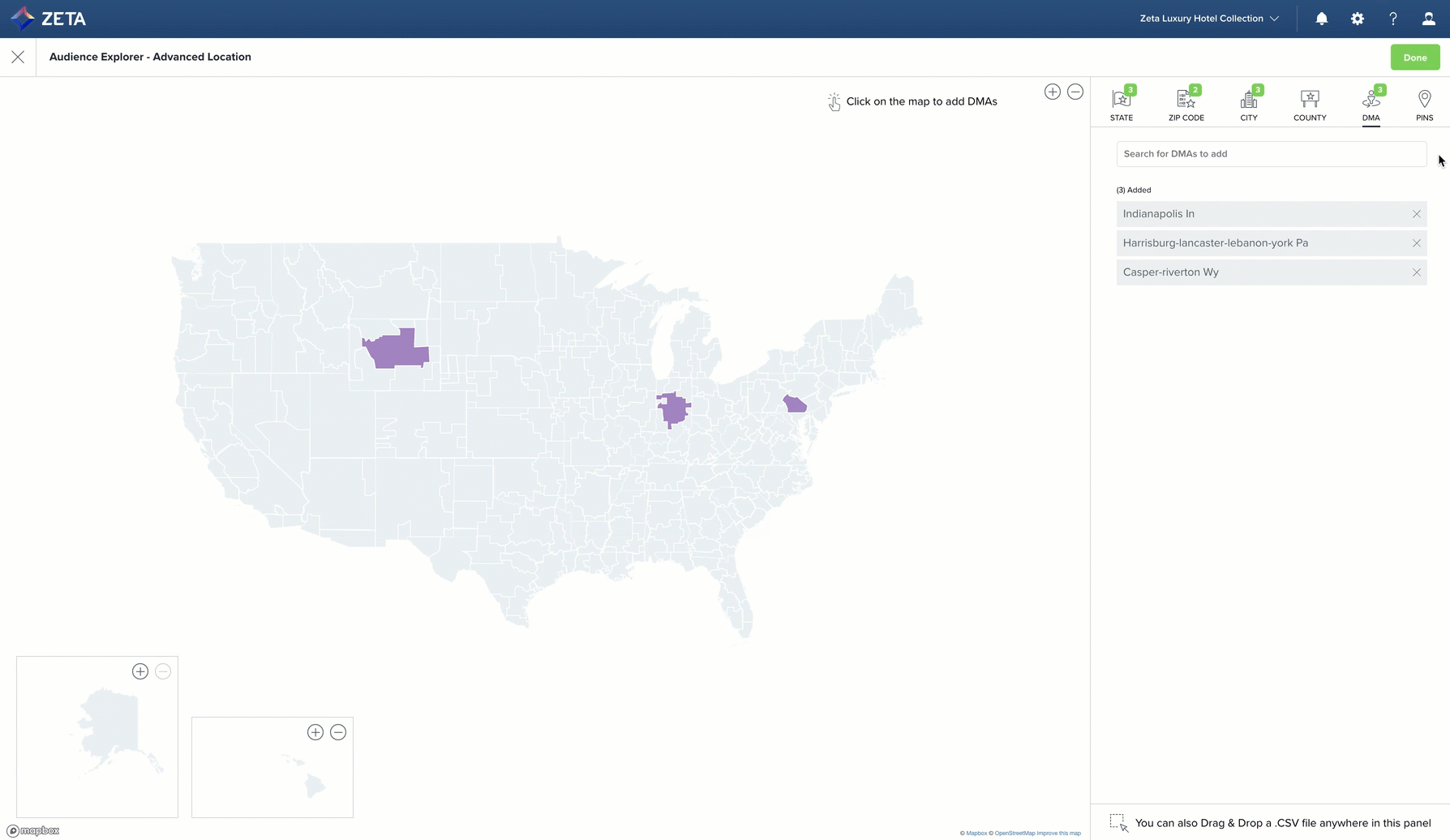Open the notifications bell

(1322, 19)
